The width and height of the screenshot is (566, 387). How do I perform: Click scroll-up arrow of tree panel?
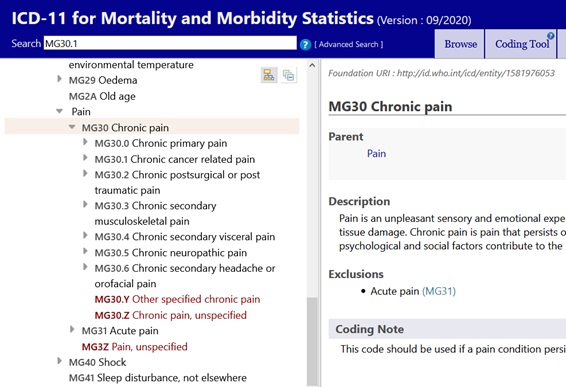[x=312, y=65]
